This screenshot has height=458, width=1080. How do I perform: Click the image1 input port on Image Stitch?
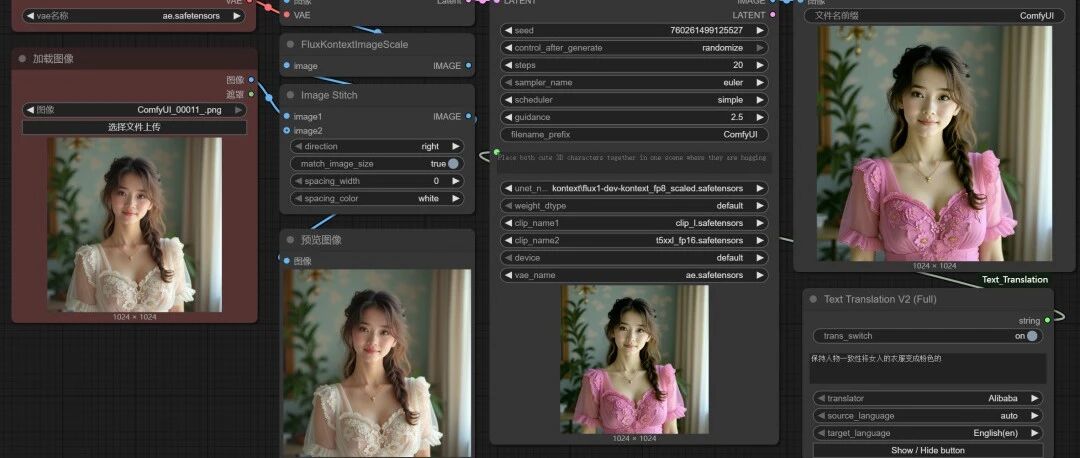(287, 116)
